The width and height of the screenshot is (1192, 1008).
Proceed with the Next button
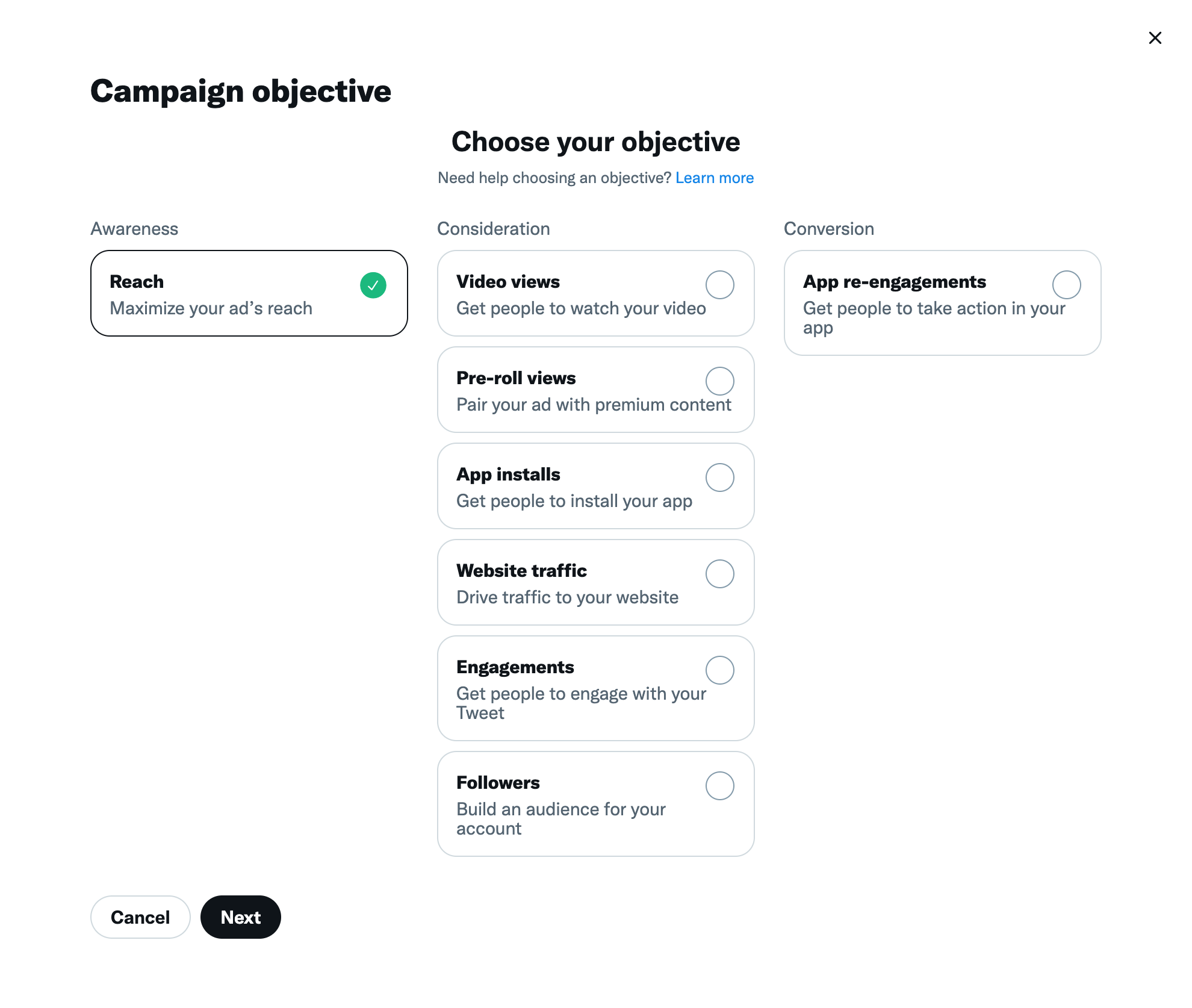coord(240,917)
